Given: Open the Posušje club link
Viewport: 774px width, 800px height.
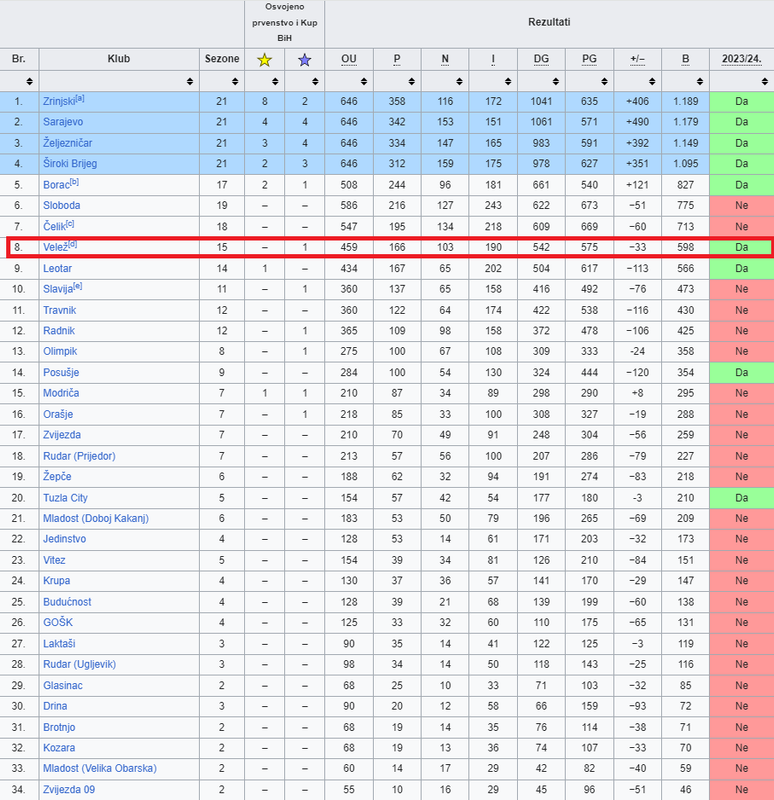Looking at the screenshot, I should pyautogui.click(x=61, y=372).
